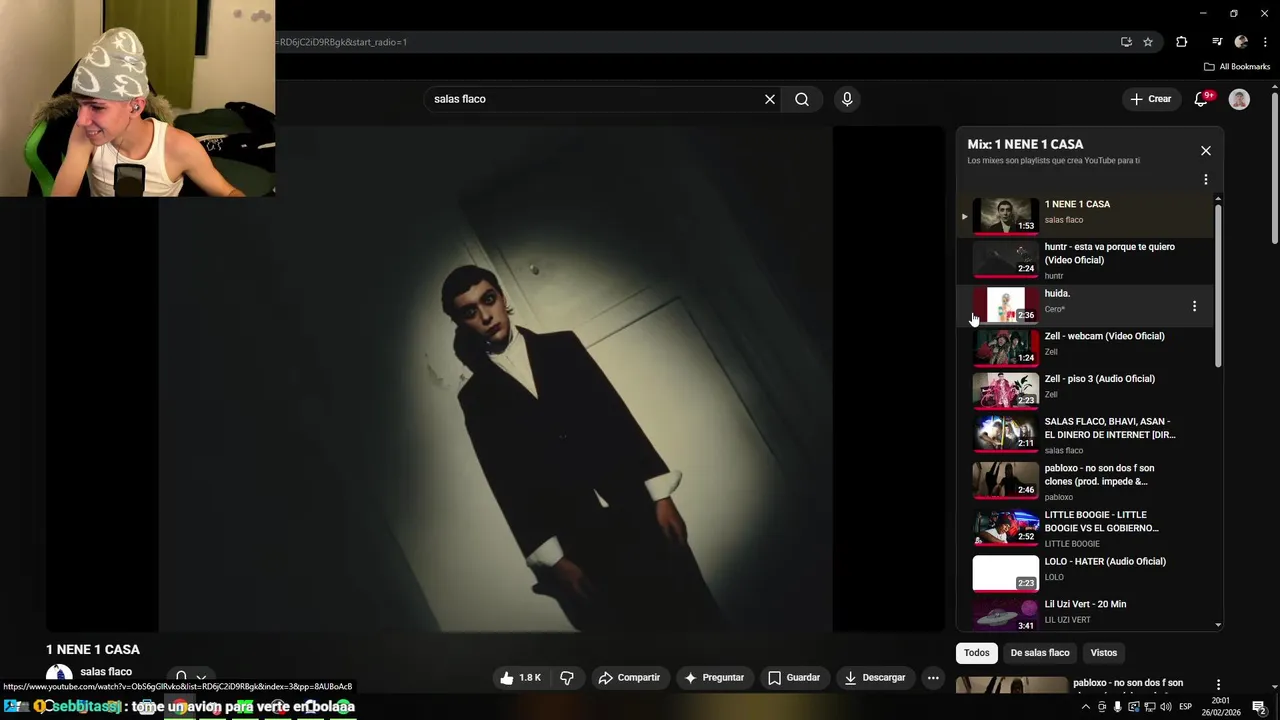The height and width of the screenshot is (720, 1280).
Task: Click the magnifier search button
Action: [x=802, y=99]
